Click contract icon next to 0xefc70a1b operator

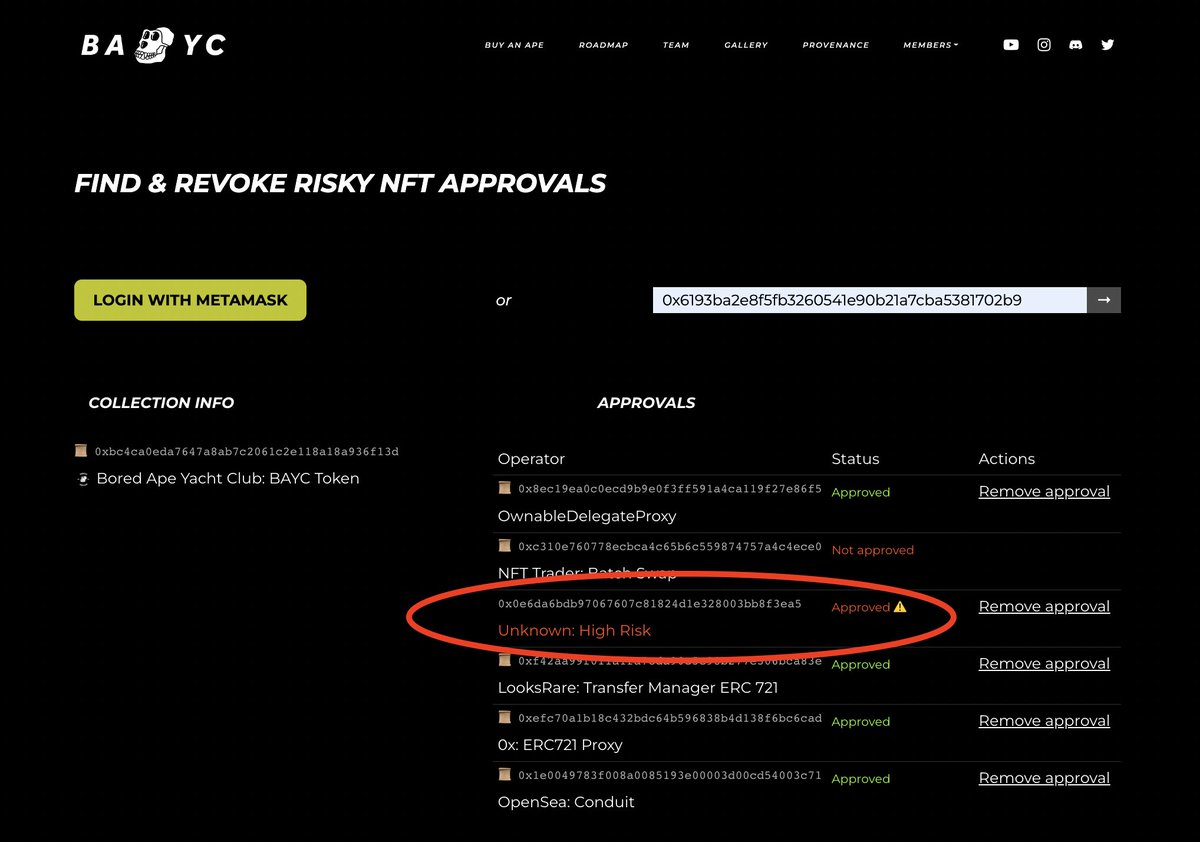coord(505,718)
